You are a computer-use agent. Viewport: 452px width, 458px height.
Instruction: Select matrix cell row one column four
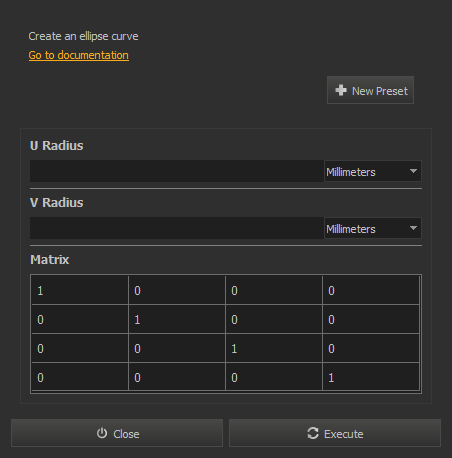click(371, 290)
